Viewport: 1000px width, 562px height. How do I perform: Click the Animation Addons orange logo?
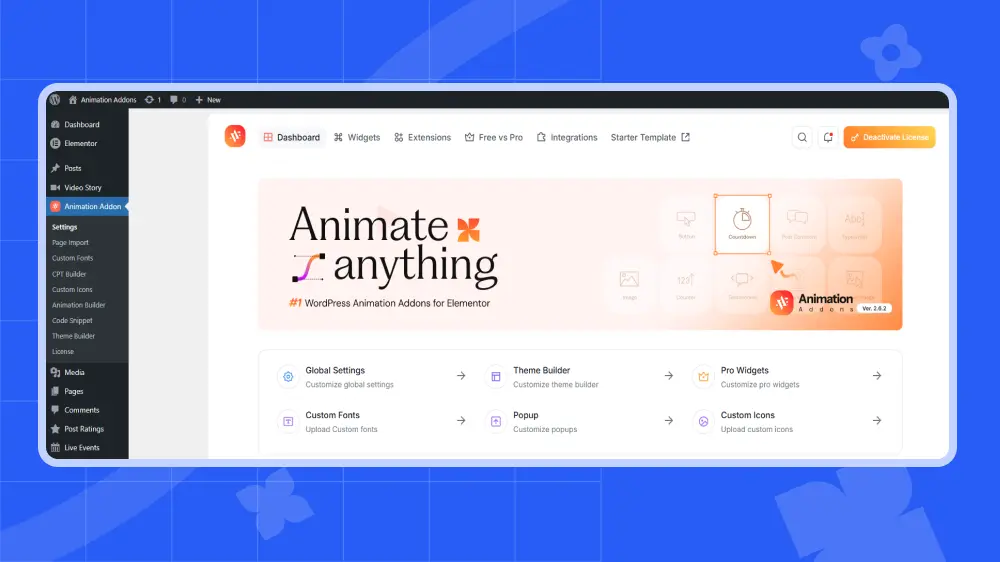(x=235, y=136)
